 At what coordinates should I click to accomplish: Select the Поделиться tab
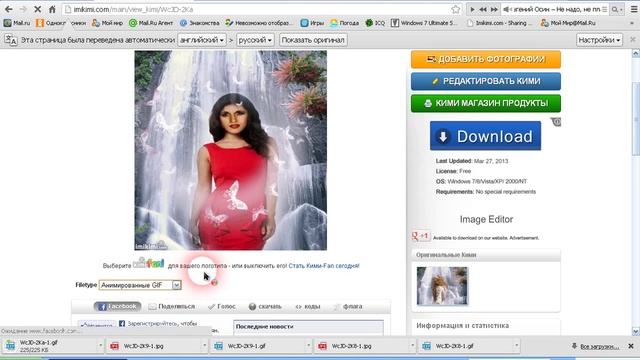(172, 307)
